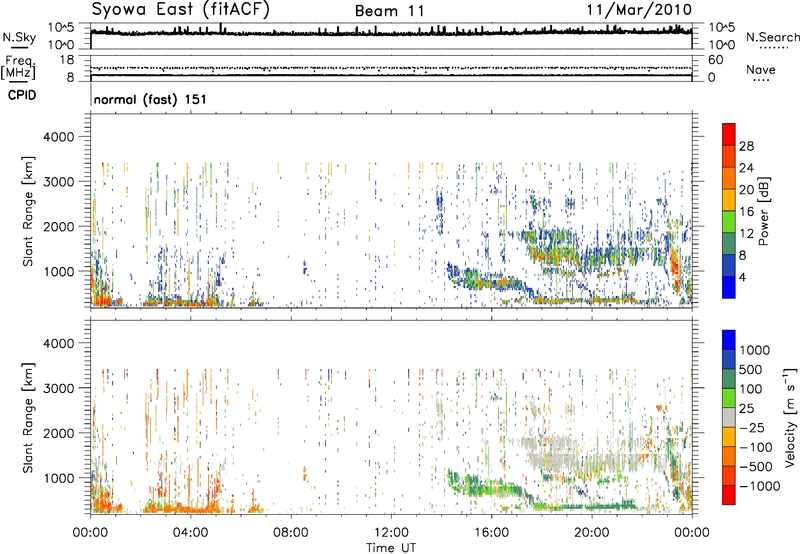Image resolution: width=800 pixels, height=554 pixels.
Task: Click the date '11/Mar/2010'
Action: tap(639, 10)
